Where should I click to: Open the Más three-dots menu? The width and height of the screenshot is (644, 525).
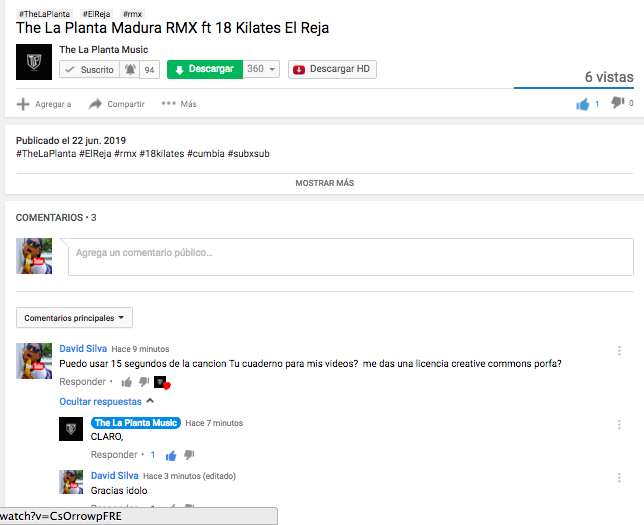tap(179, 104)
